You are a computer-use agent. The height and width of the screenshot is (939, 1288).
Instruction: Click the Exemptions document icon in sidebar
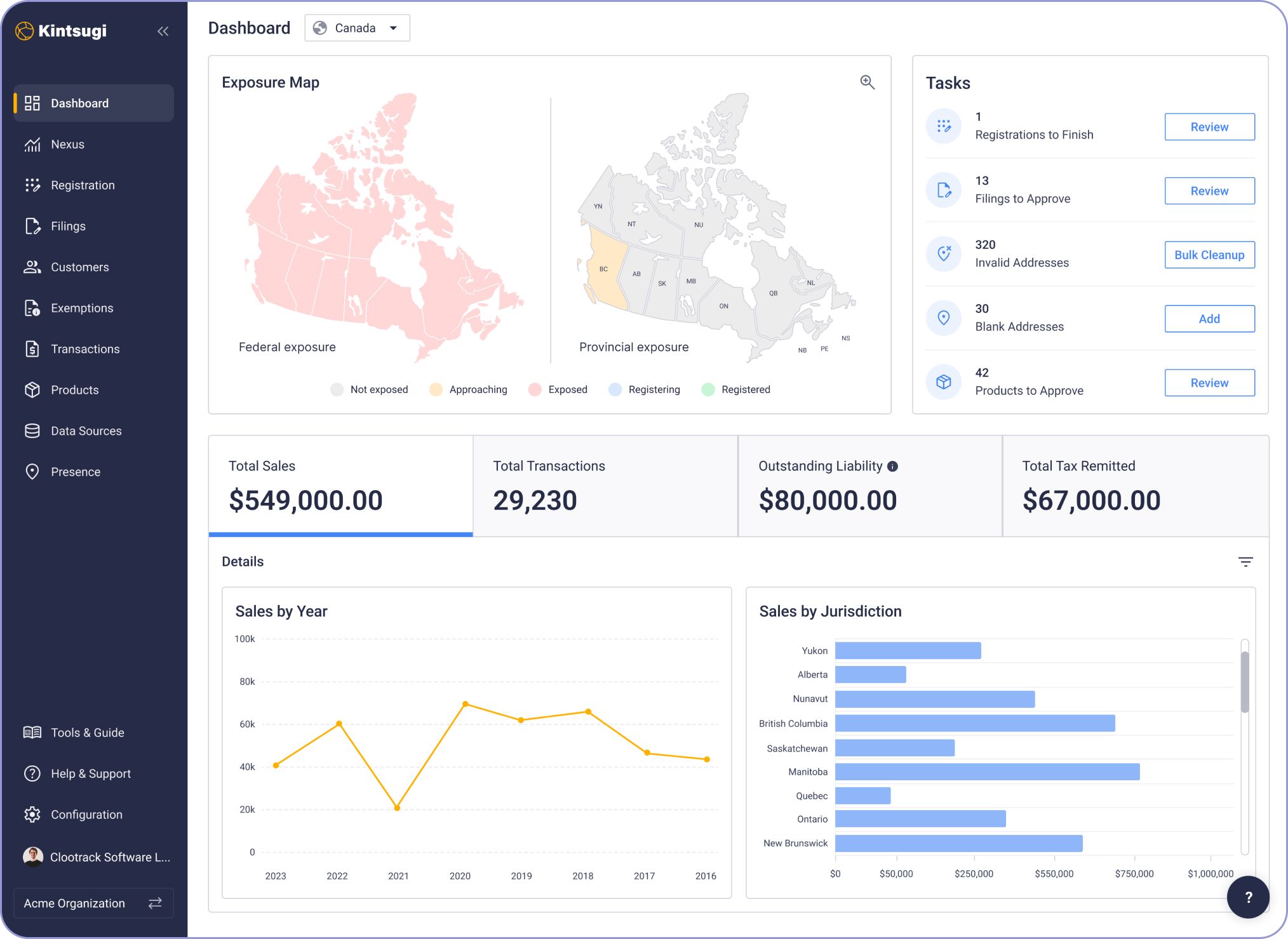pos(32,309)
